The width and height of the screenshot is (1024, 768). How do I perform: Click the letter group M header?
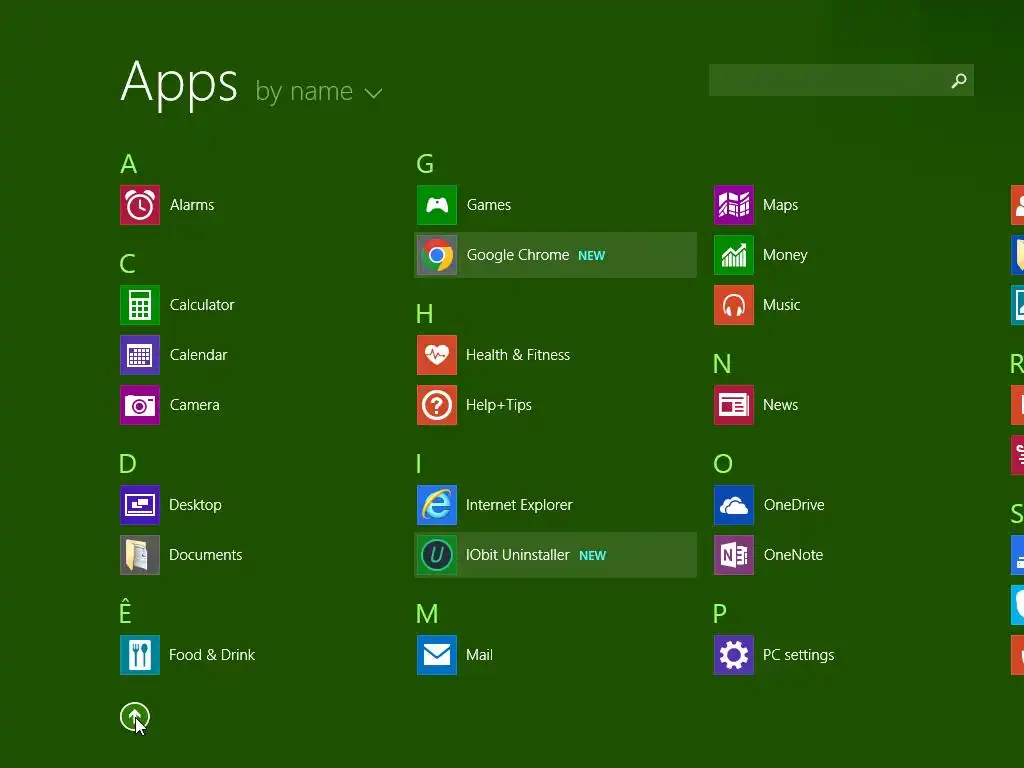tap(427, 614)
